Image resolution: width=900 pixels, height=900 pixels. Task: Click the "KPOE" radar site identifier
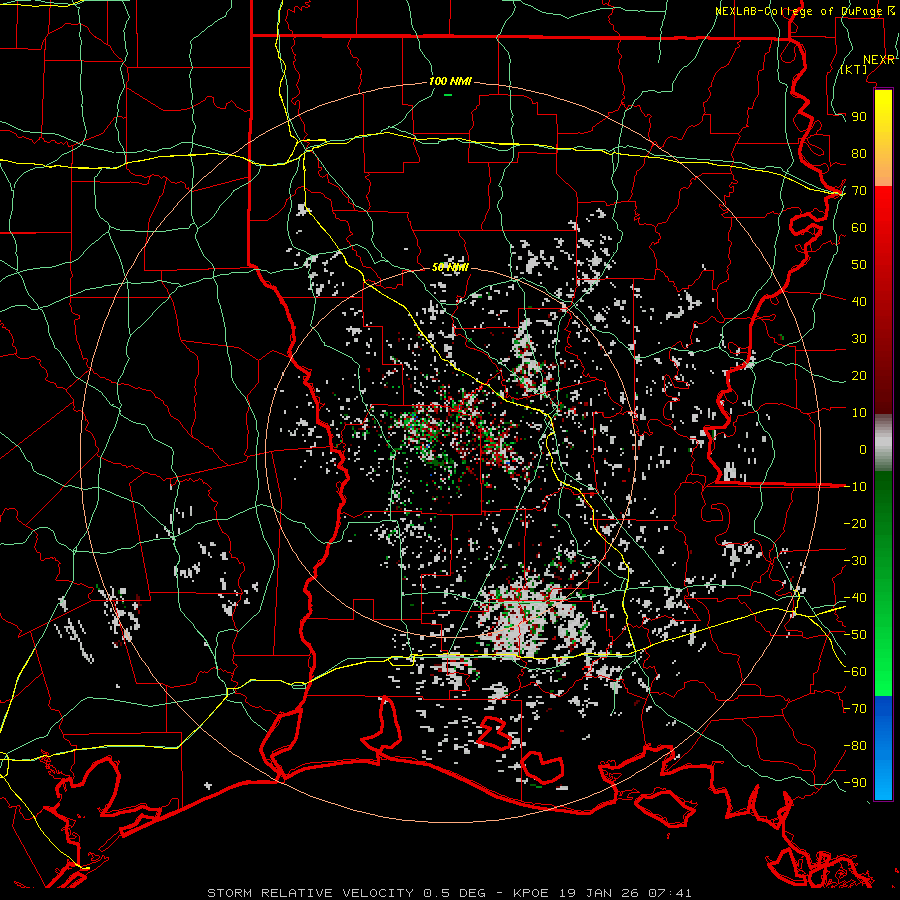pos(532,893)
